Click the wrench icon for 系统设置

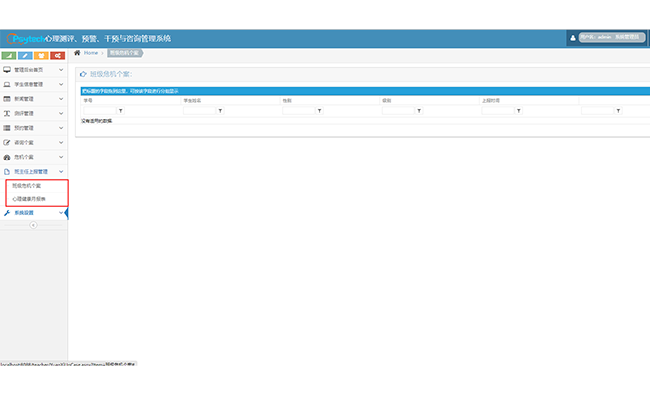(x=7, y=213)
